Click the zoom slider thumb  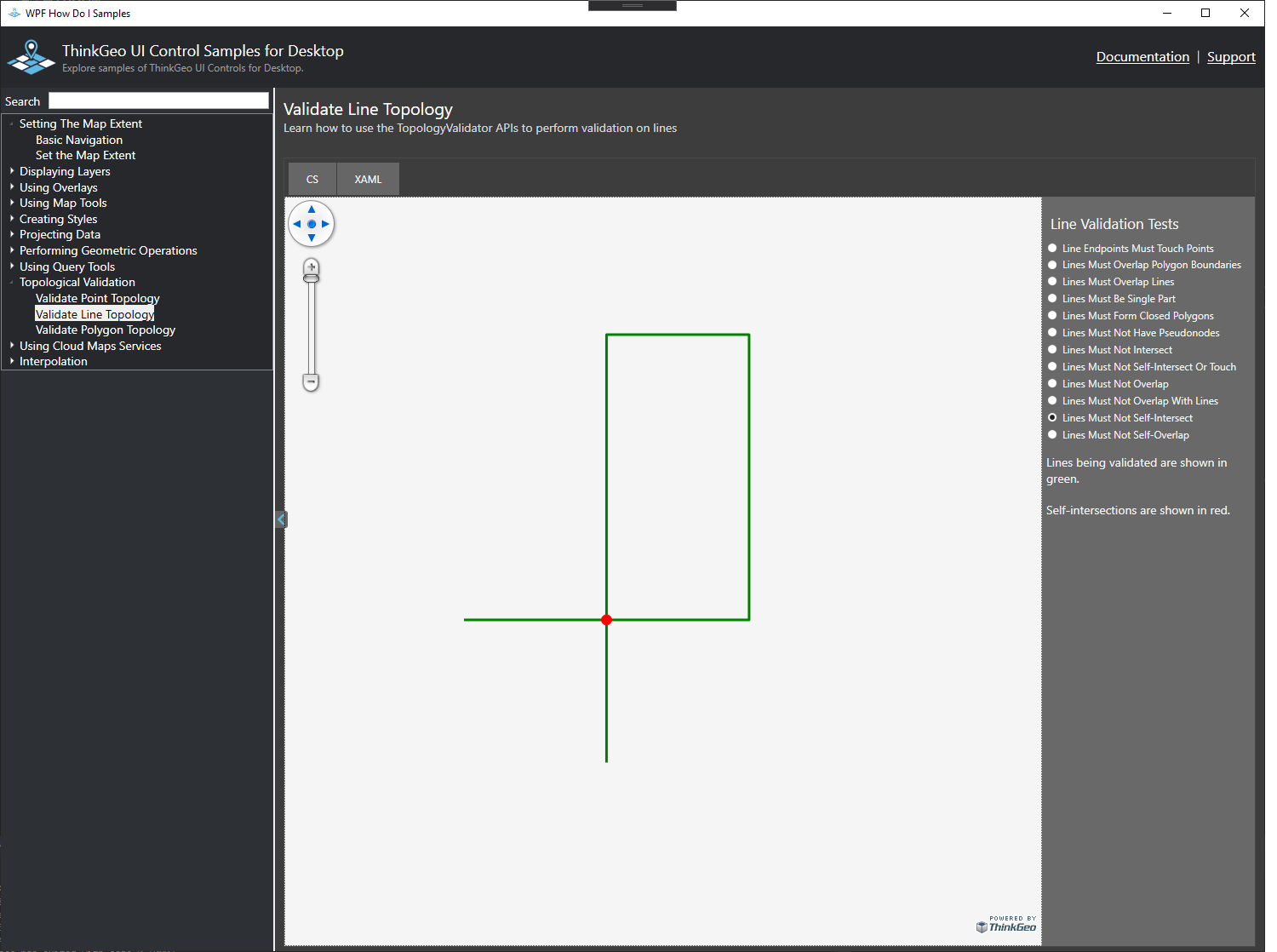click(312, 278)
